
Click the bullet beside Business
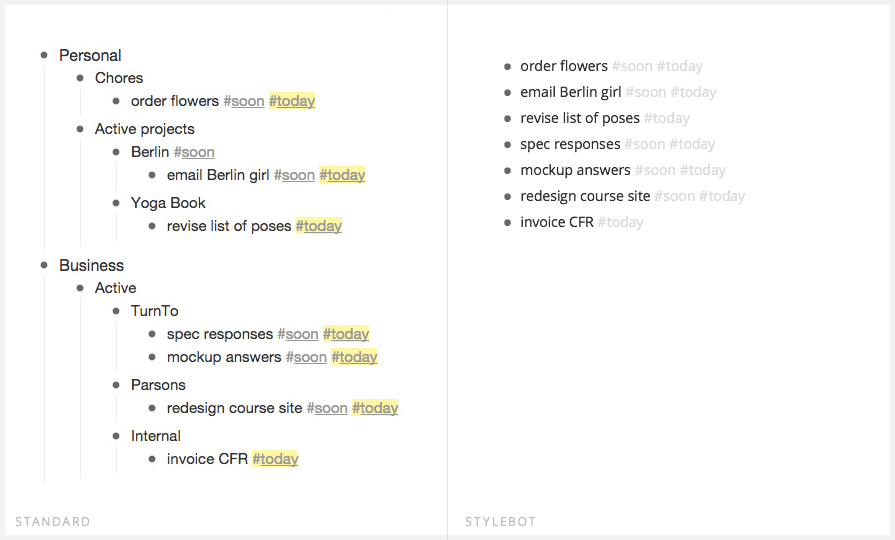pos(44,265)
